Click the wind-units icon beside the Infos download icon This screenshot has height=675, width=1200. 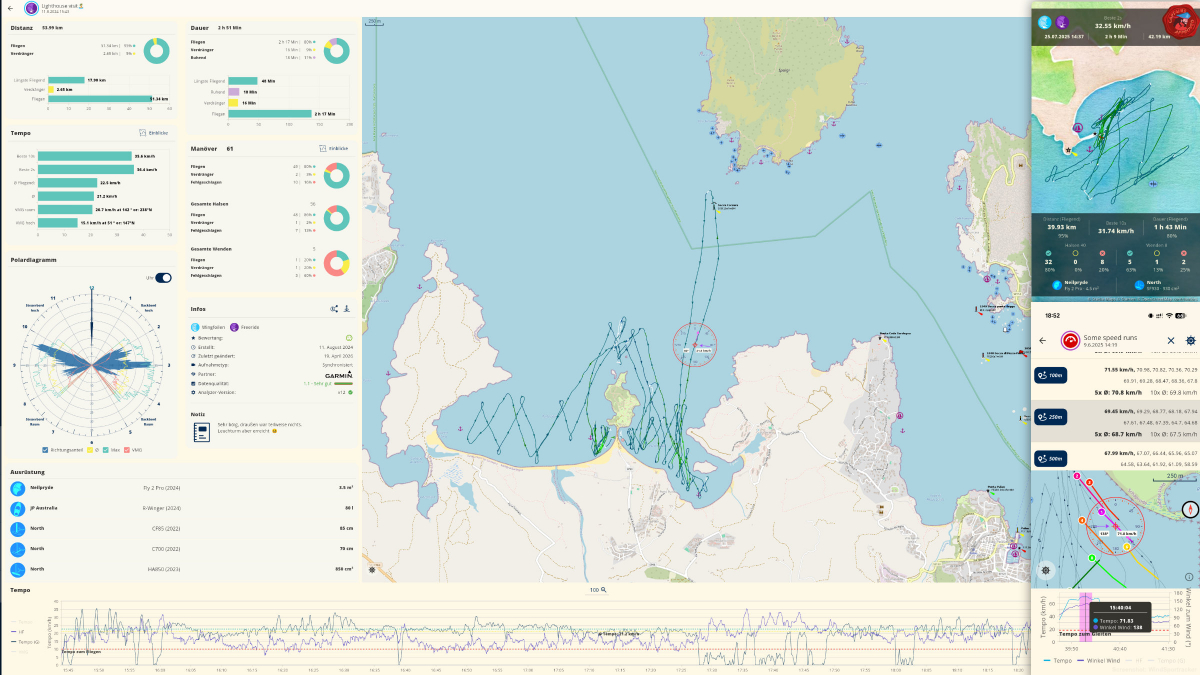tap(333, 309)
